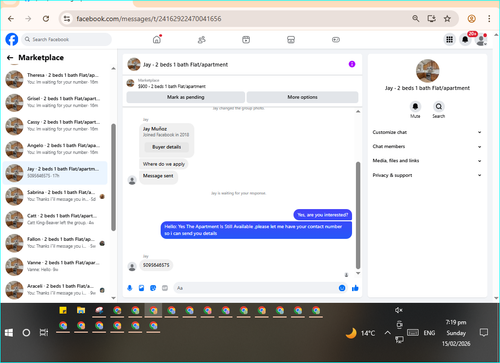Screen dimensions: 500x363
Task: Open Chrome profile avatar icon
Action: [x=471, y=19]
